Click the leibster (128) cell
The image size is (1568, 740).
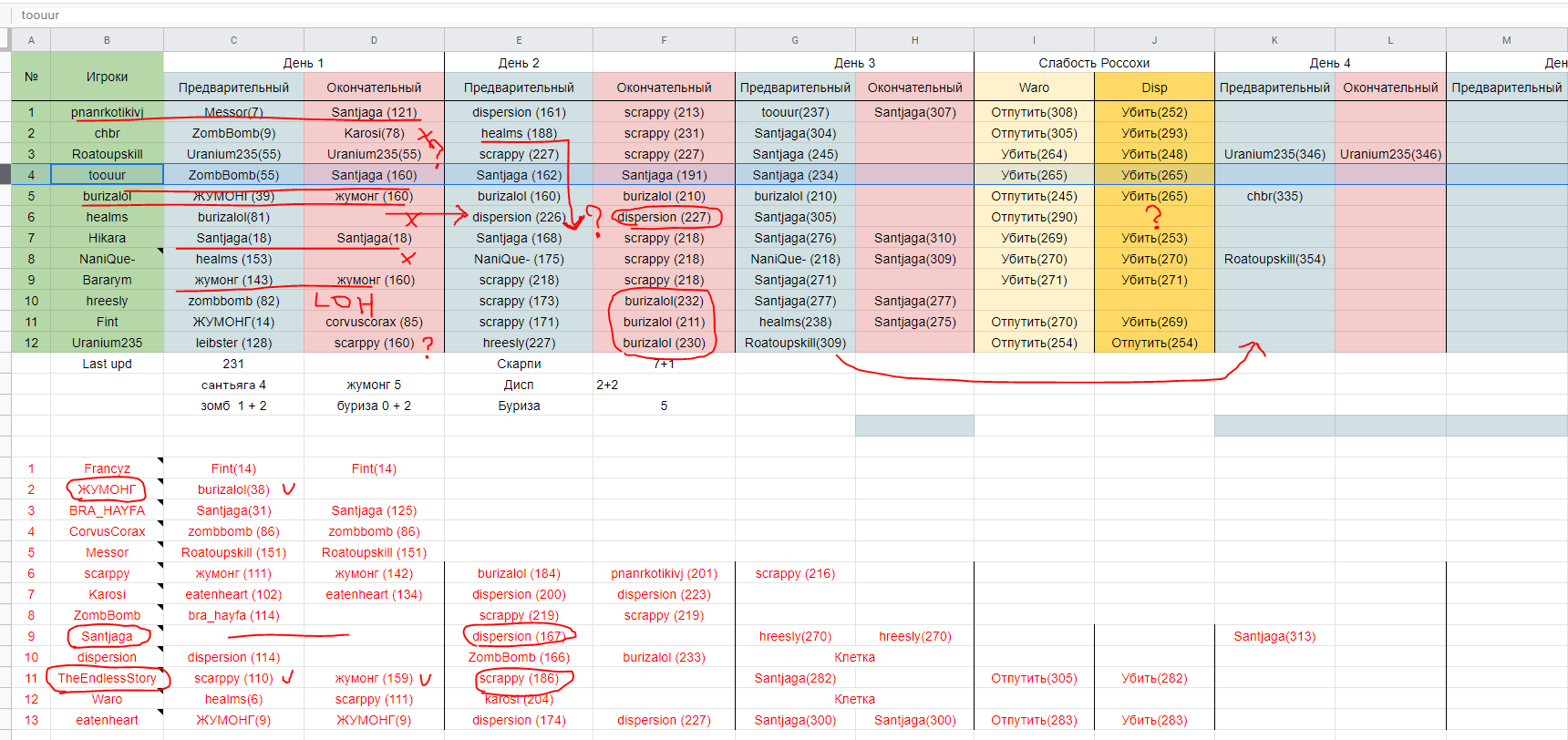pyautogui.click(x=233, y=343)
